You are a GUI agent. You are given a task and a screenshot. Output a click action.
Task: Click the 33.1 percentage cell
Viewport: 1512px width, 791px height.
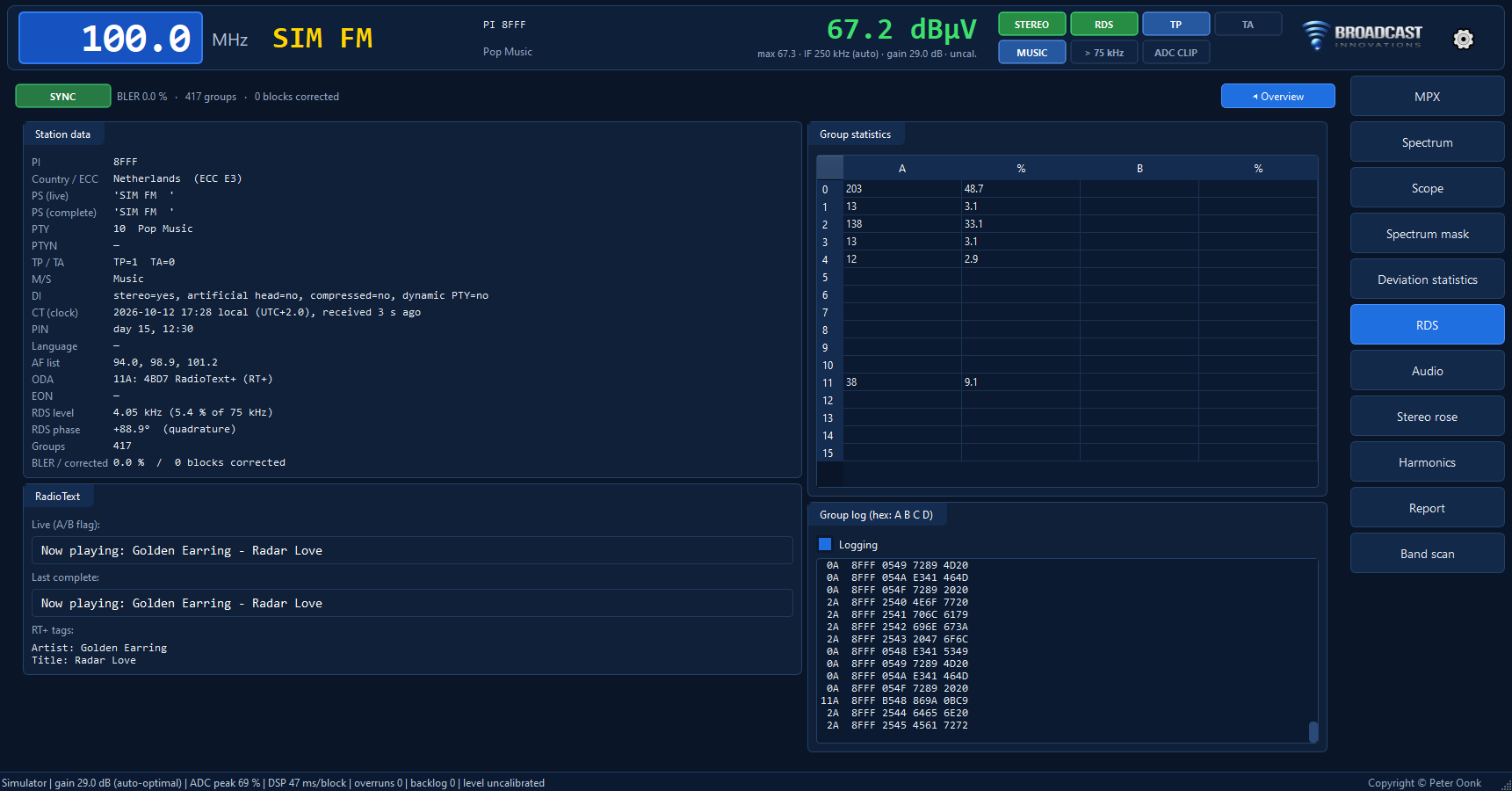(1021, 224)
